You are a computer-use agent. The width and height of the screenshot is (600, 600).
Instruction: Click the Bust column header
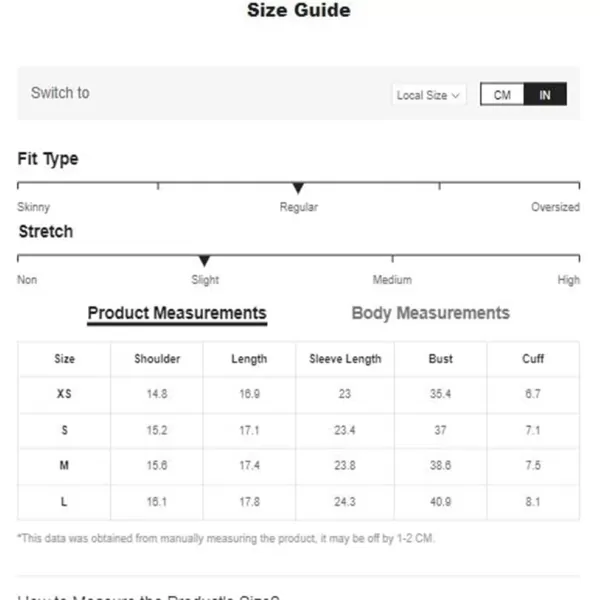pos(440,359)
